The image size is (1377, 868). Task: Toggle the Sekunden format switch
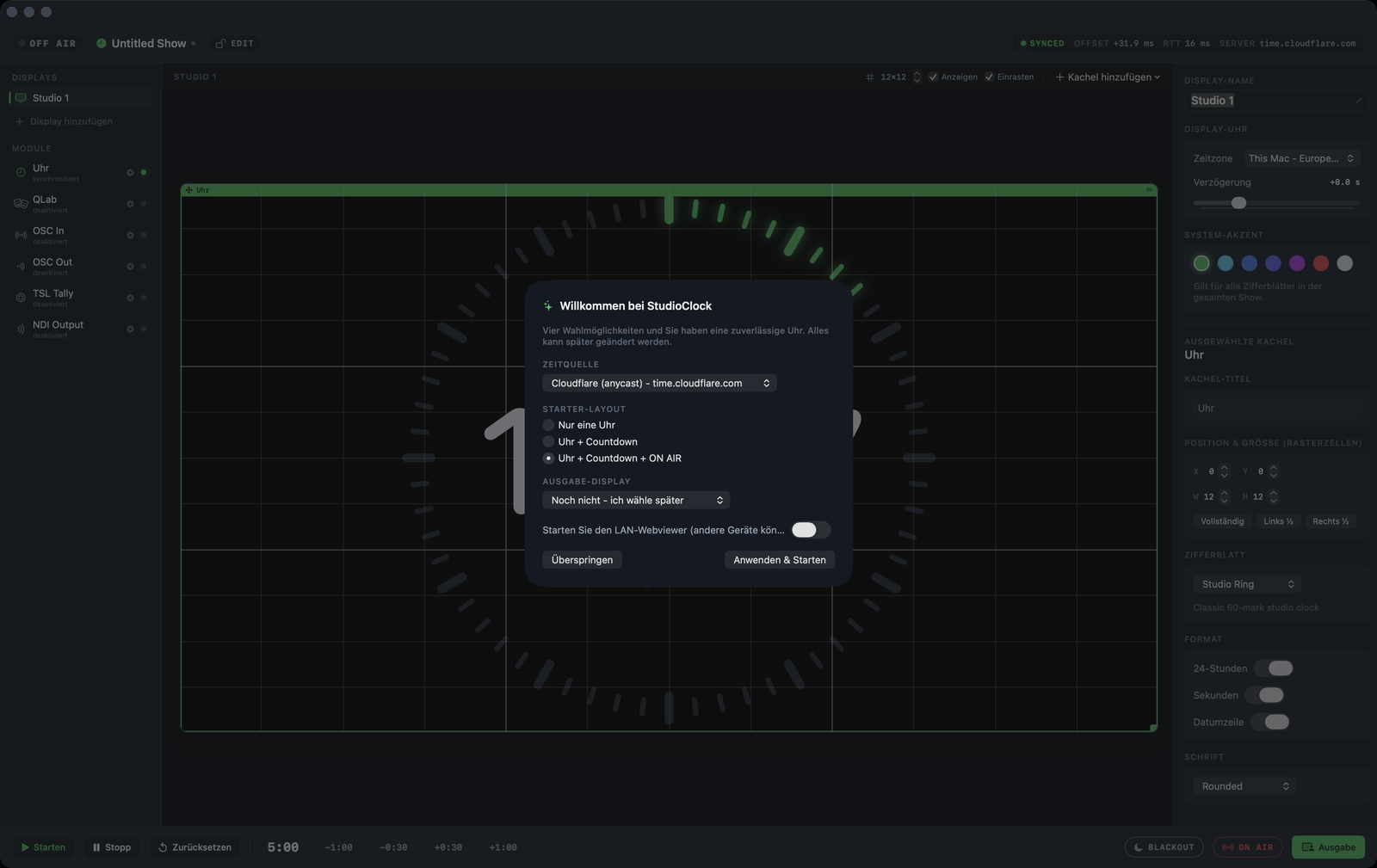click(1265, 695)
